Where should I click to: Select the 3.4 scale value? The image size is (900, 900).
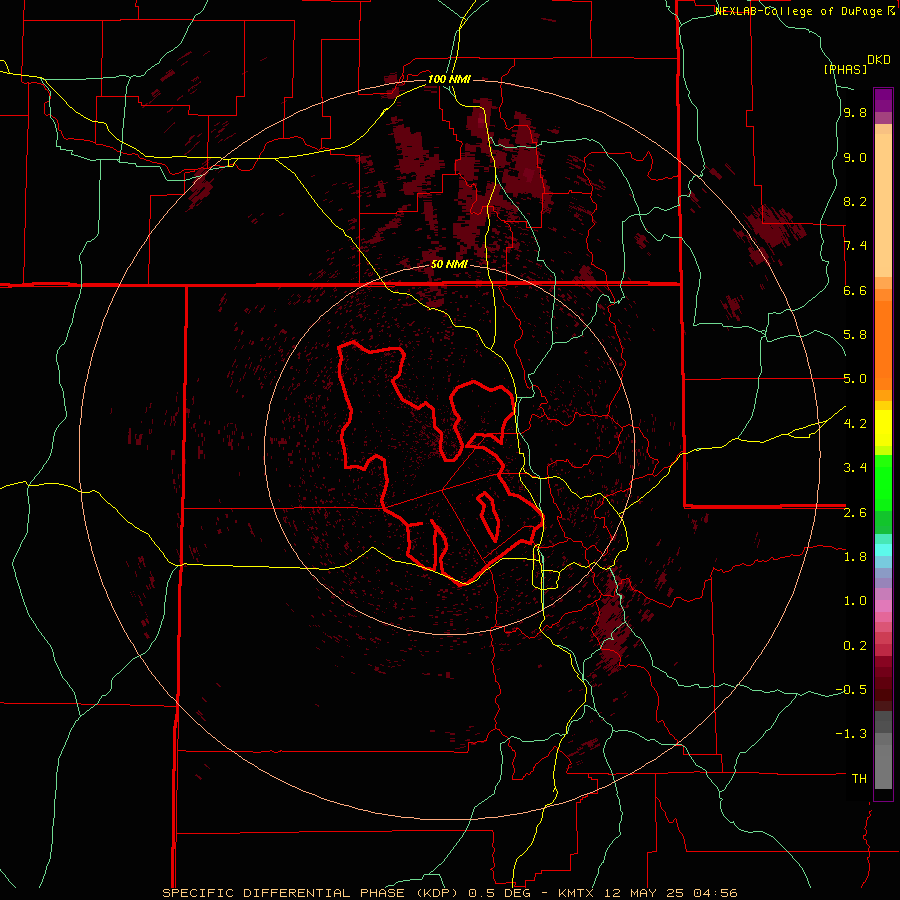tap(855, 468)
